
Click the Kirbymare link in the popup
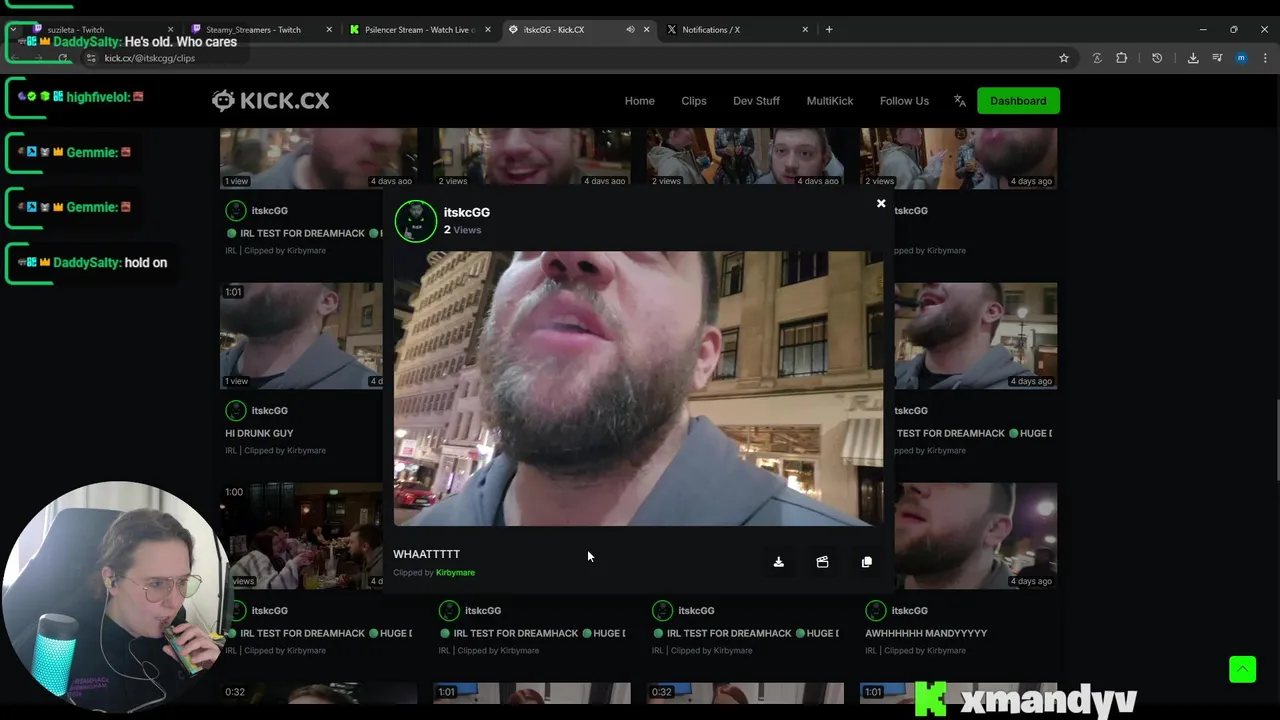pyautogui.click(x=455, y=573)
